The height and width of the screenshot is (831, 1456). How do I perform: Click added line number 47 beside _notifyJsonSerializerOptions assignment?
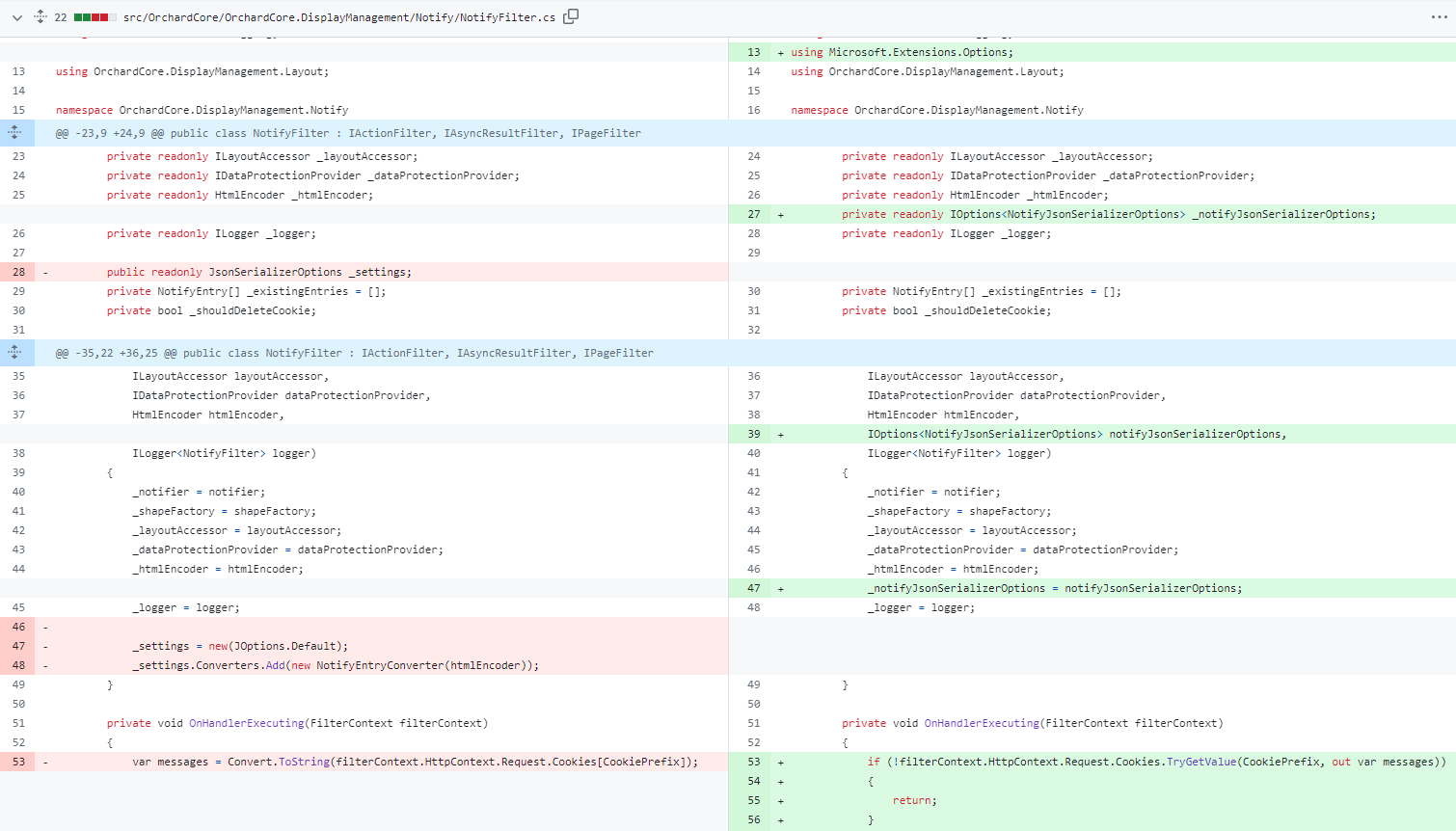point(753,588)
